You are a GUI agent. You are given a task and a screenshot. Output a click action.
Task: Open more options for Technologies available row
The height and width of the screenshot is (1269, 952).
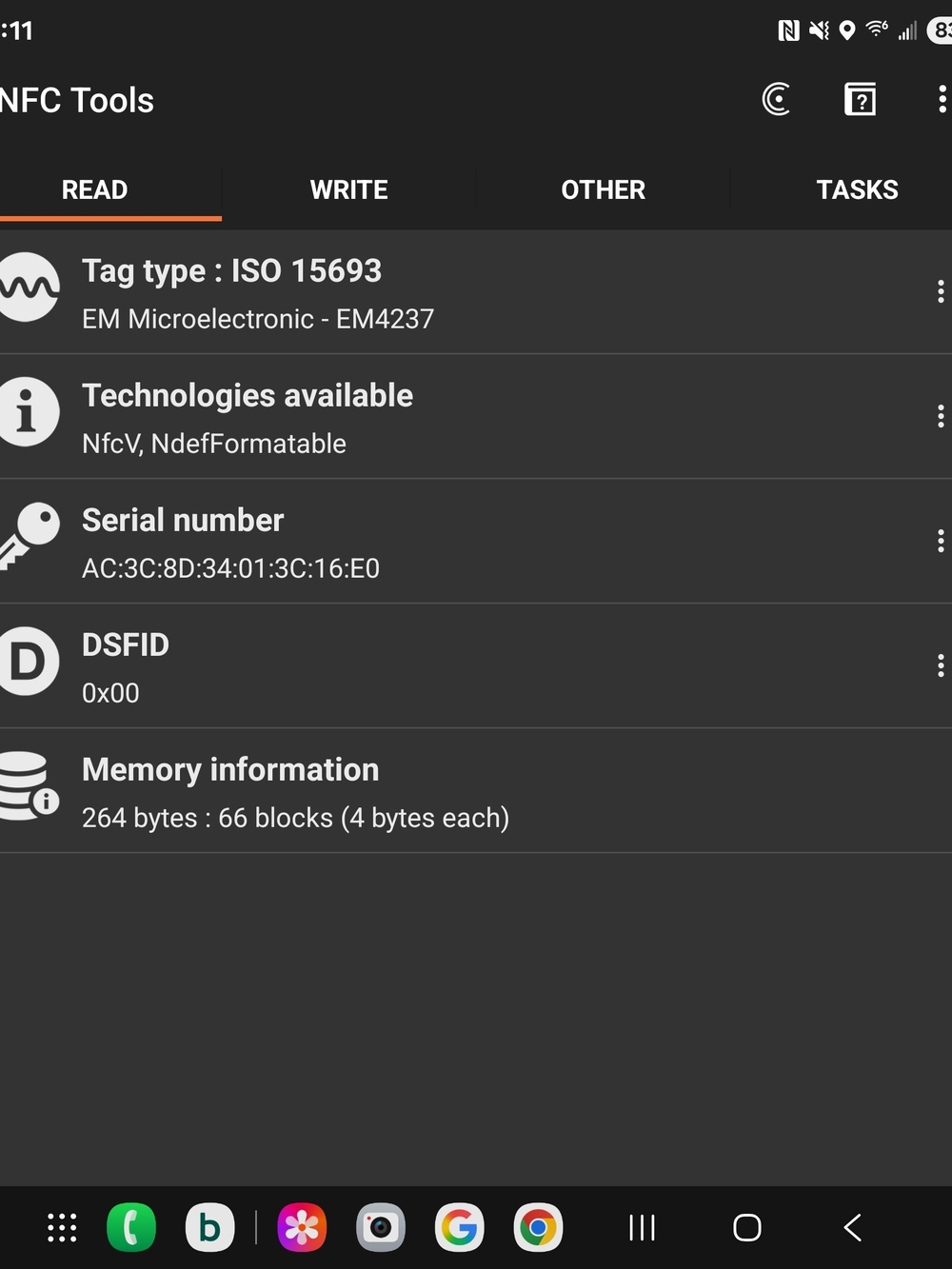coord(941,416)
